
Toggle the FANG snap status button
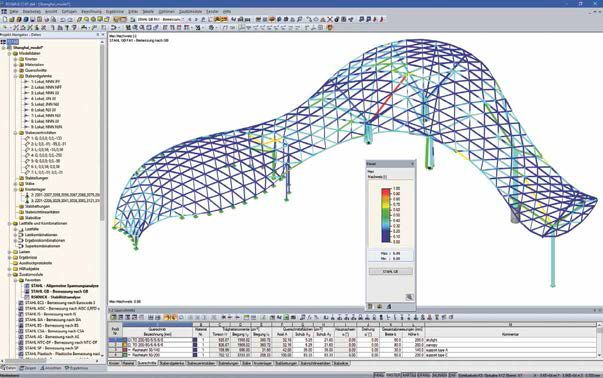(379, 375)
